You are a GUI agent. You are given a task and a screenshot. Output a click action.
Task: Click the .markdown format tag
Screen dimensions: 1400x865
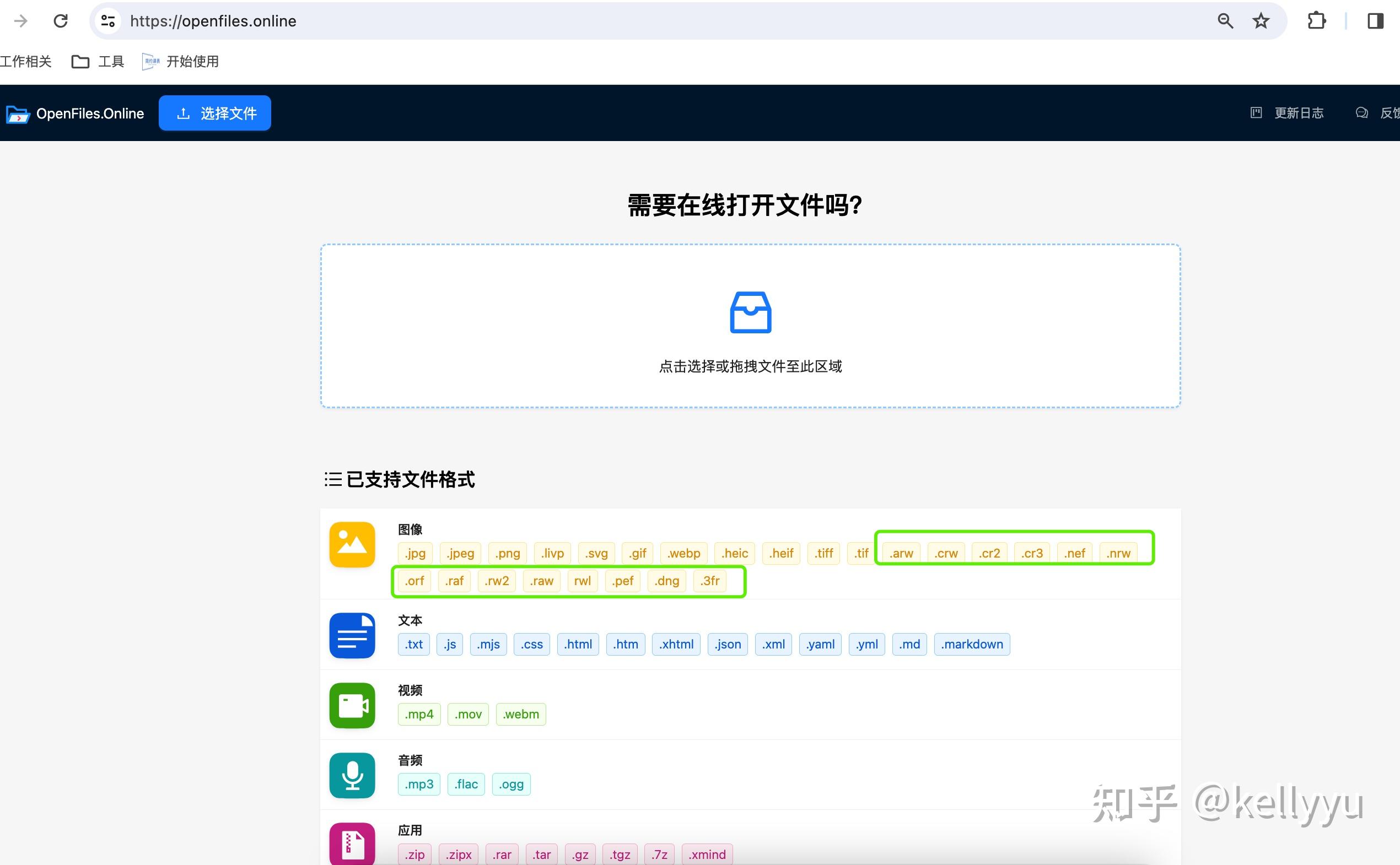coord(971,644)
